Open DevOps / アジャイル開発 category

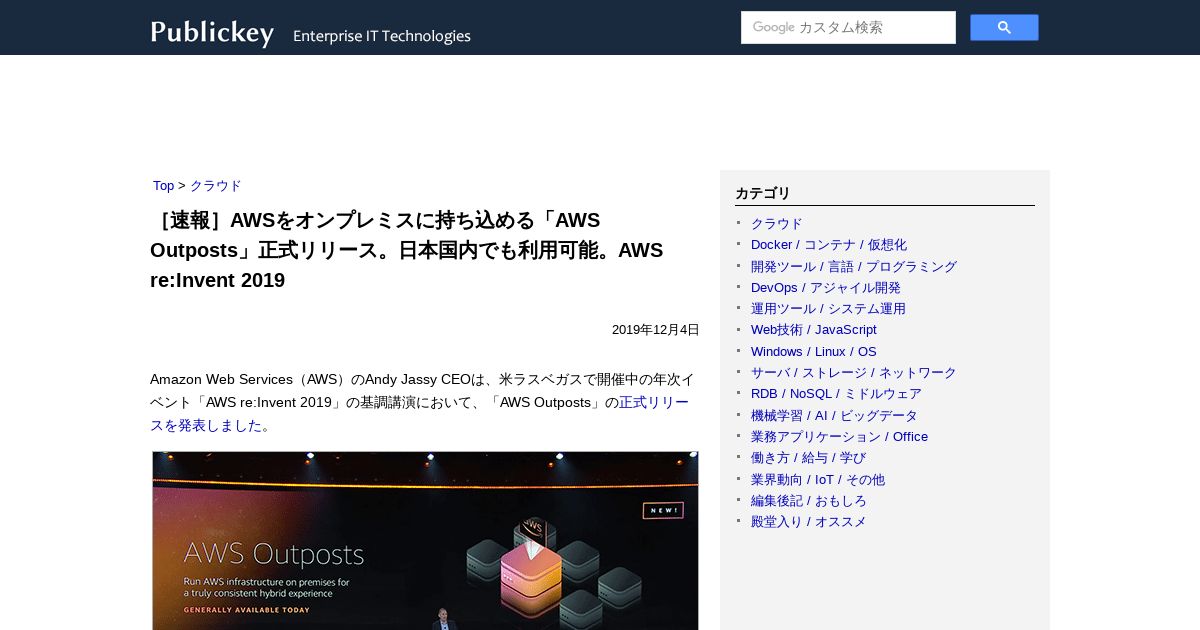click(826, 288)
